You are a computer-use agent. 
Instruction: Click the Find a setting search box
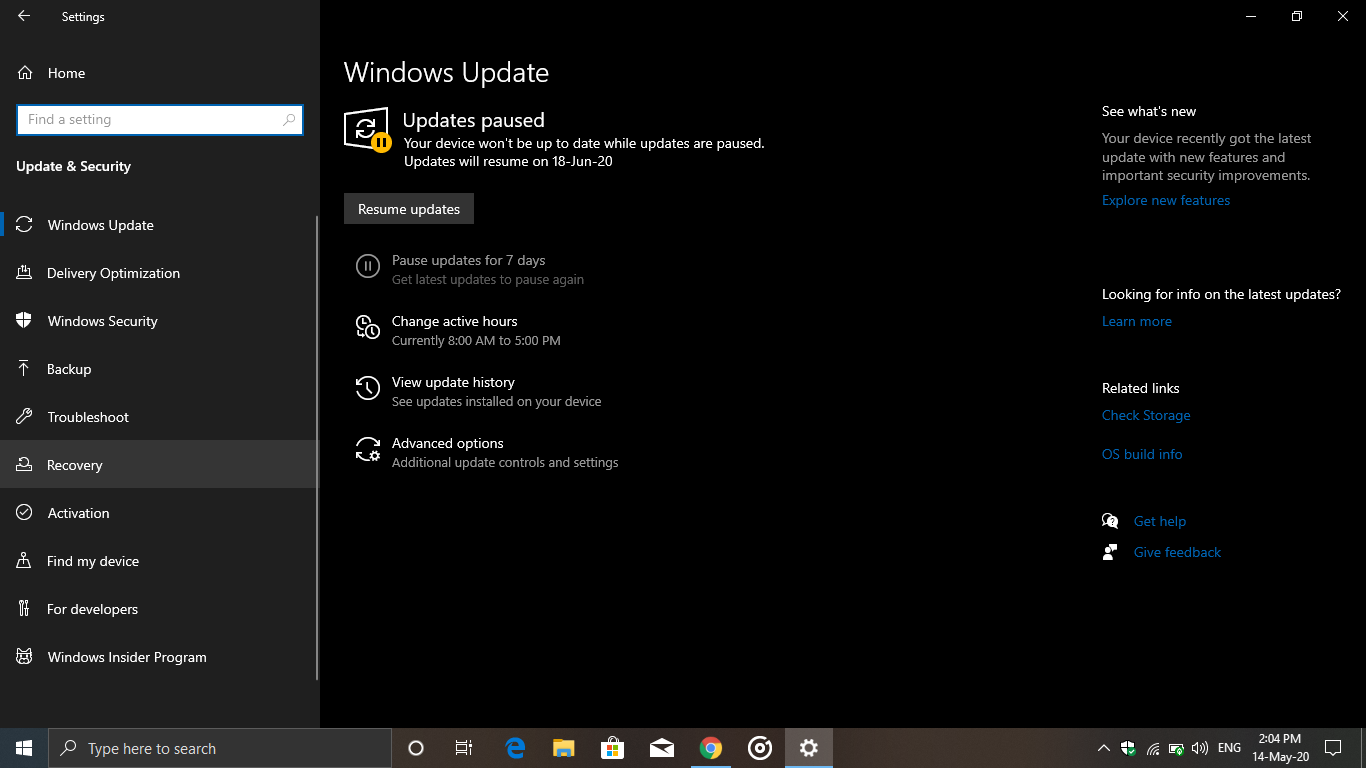pyautogui.click(x=160, y=120)
